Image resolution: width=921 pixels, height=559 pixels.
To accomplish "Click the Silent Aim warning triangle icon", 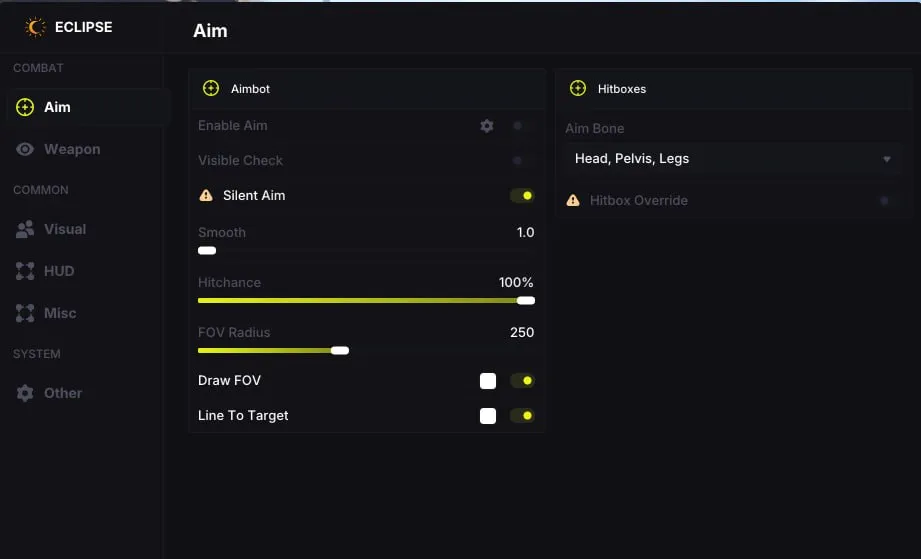I will (206, 196).
